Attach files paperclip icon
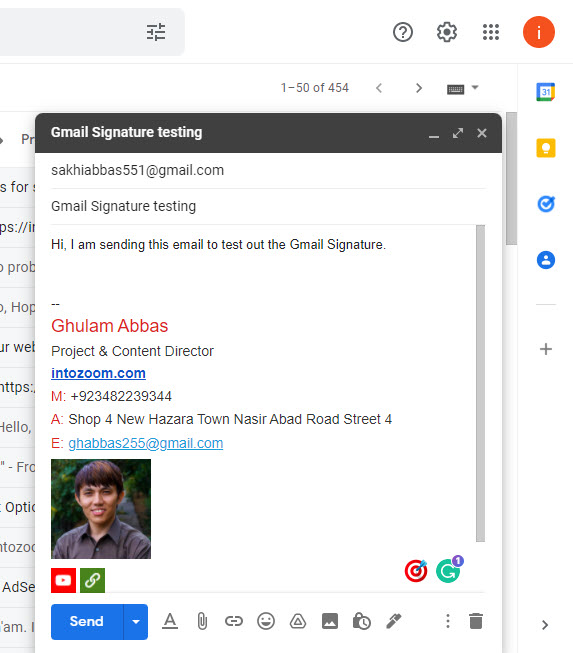 202,621
